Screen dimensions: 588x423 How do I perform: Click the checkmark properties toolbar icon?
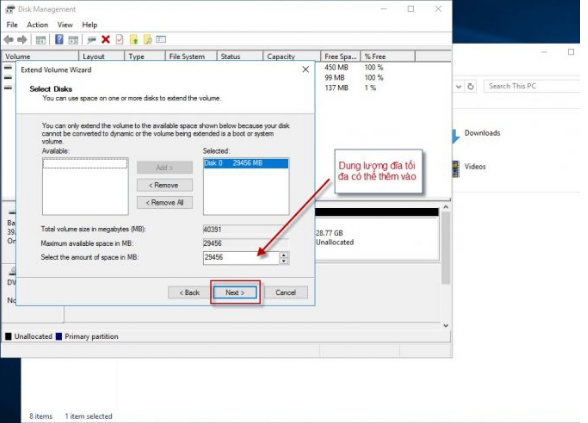(x=119, y=39)
